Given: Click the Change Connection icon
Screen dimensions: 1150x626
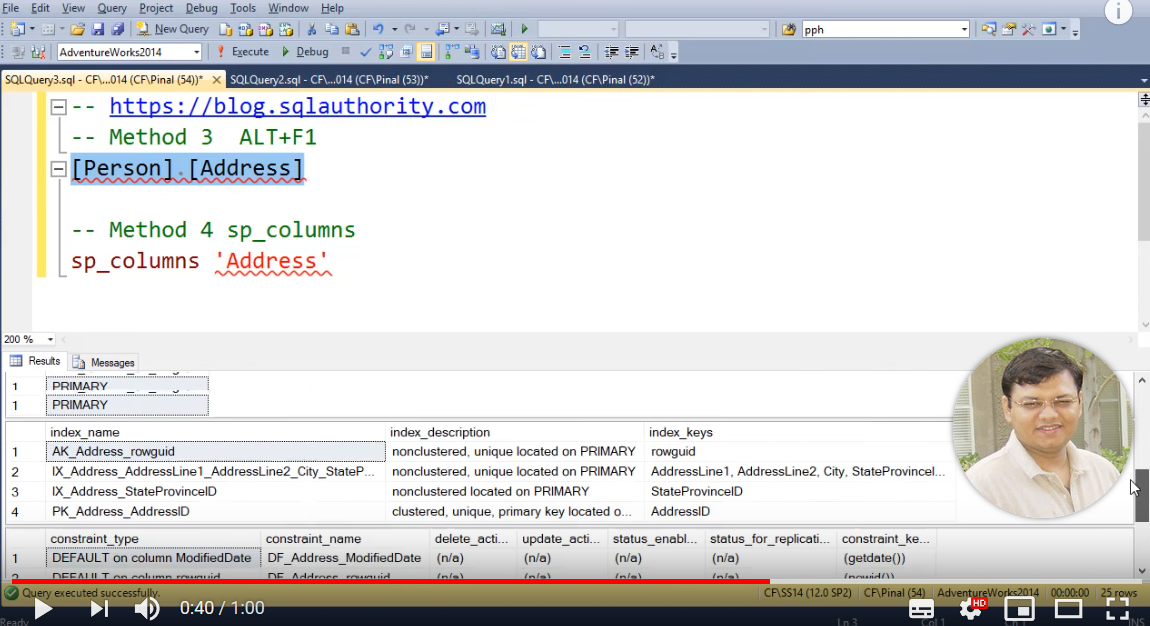Looking at the screenshot, I should tap(38, 52).
